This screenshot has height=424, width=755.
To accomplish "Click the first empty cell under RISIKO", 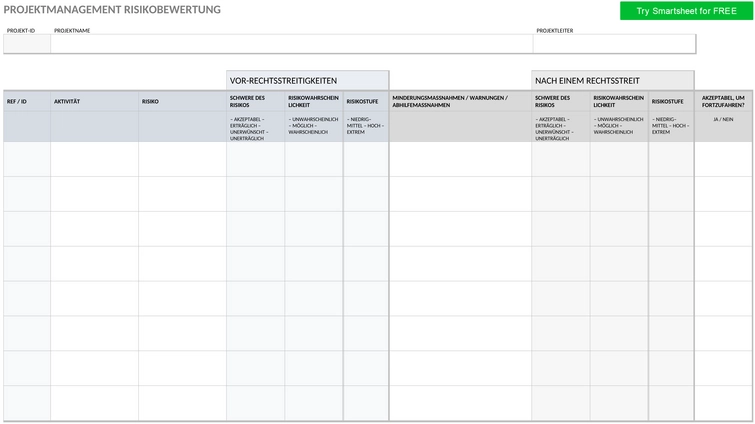I will pyautogui.click(x=182, y=159).
